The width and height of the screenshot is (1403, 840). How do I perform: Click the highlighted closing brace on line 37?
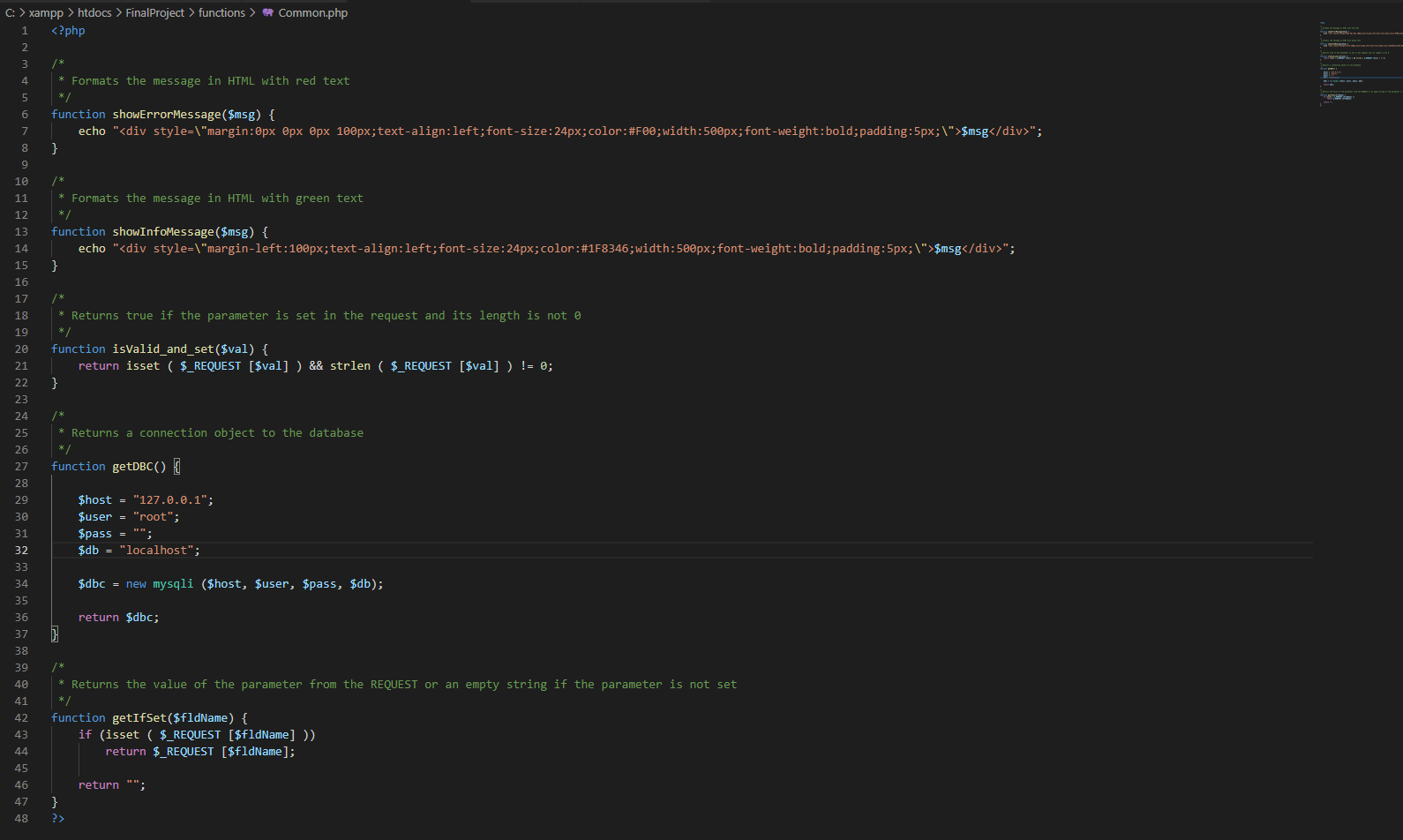(x=55, y=634)
